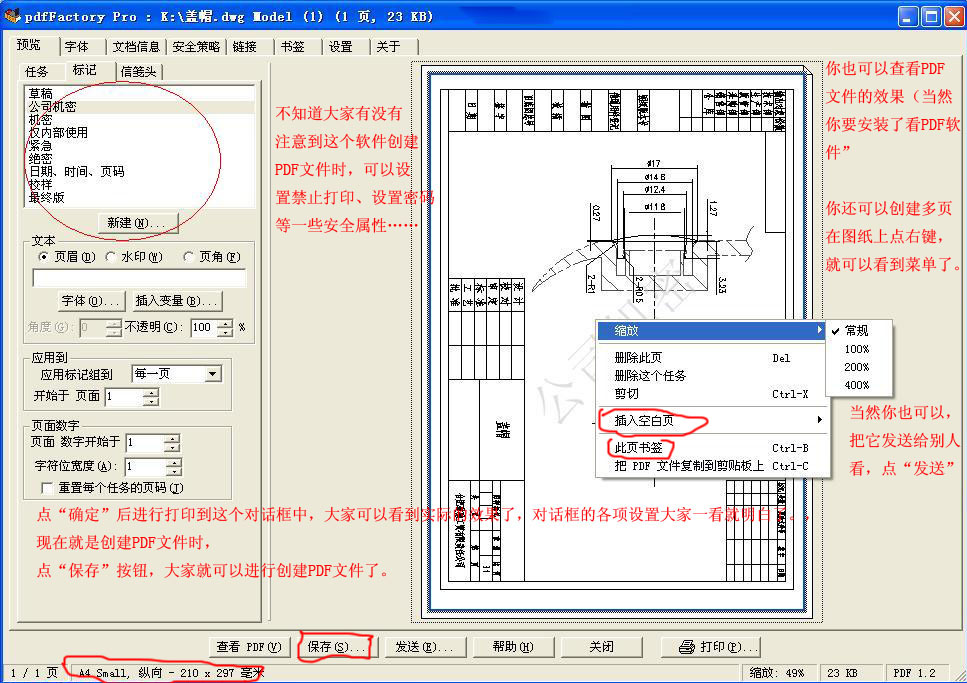Click the 开始于 页面 spinner arrows

(x=151, y=396)
